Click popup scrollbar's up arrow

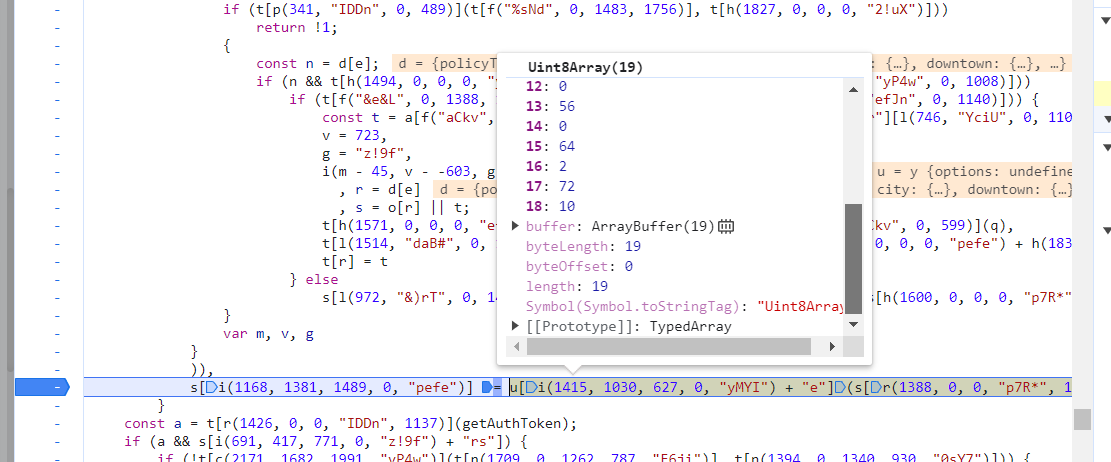pos(852,87)
